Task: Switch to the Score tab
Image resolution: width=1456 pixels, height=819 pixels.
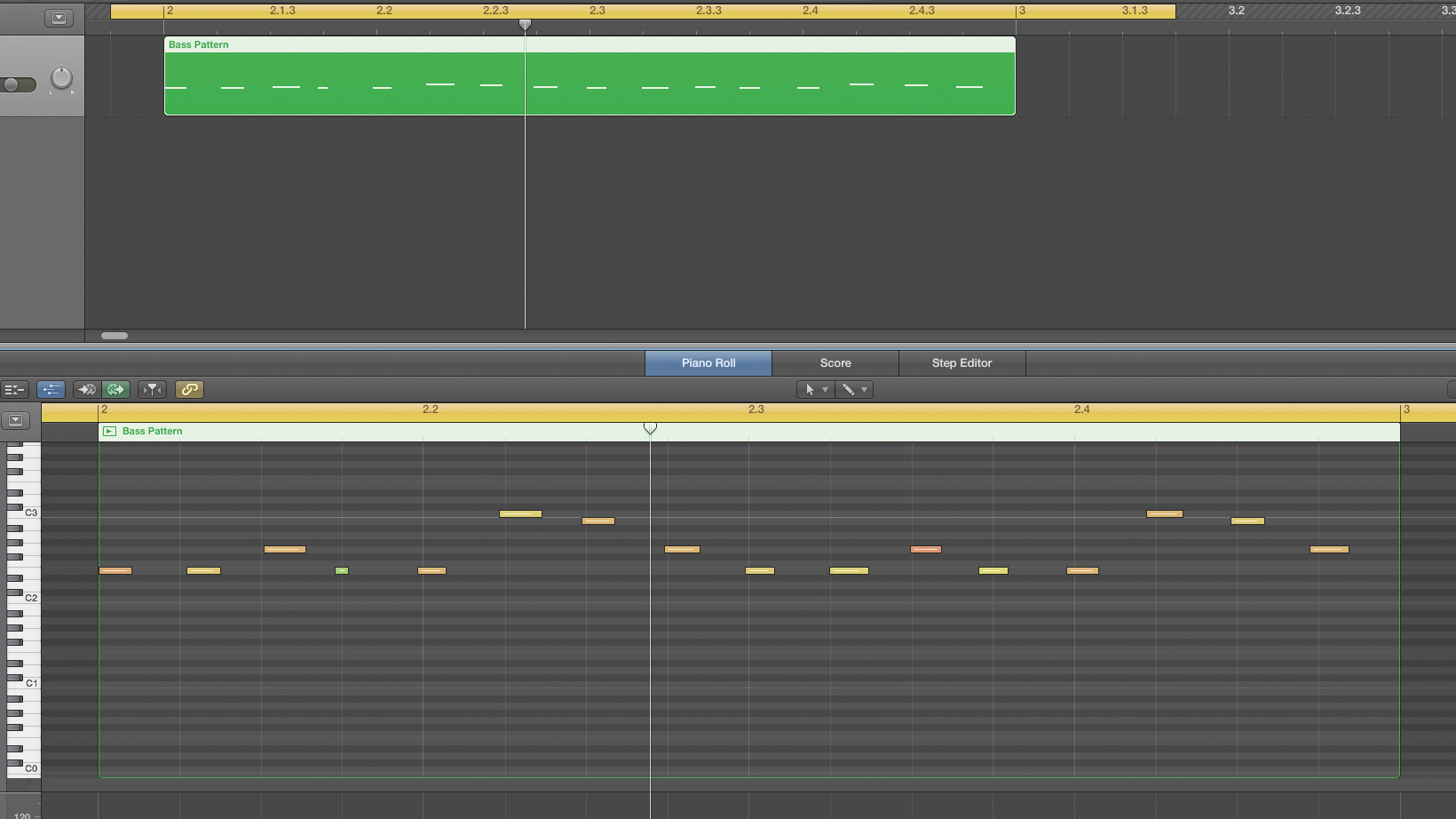Action: pos(835,362)
